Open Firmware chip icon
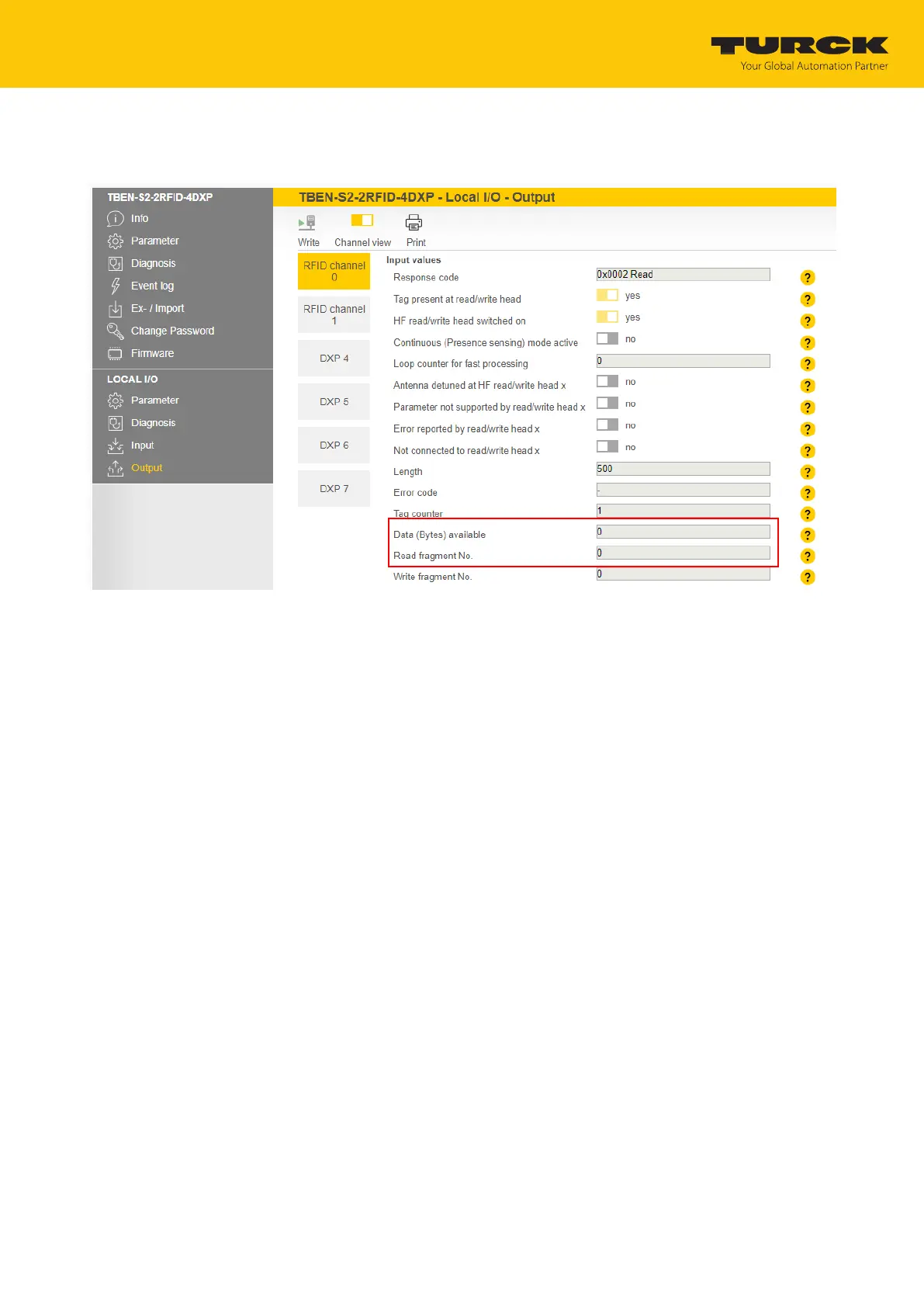The width and height of the screenshot is (924, 1307). [116, 354]
